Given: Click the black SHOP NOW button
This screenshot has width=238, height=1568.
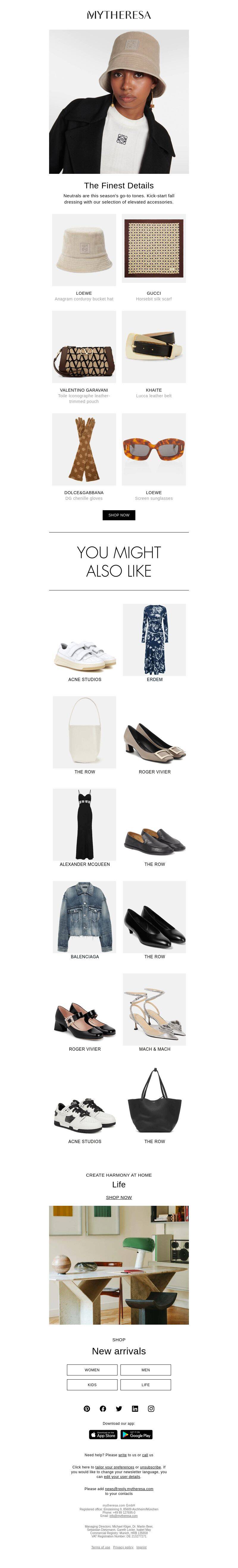Looking at the screenshot, I should coord(119,515).
